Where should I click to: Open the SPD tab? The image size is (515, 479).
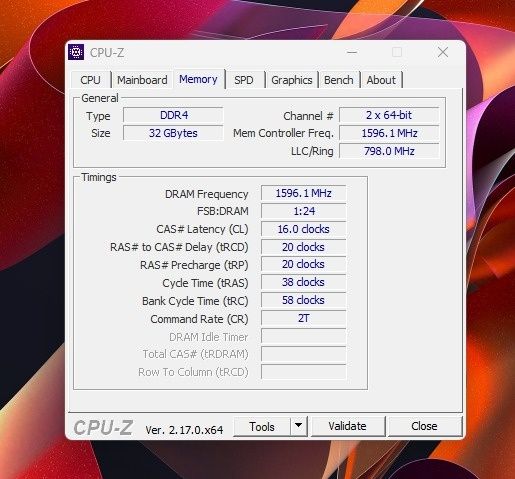244,80
